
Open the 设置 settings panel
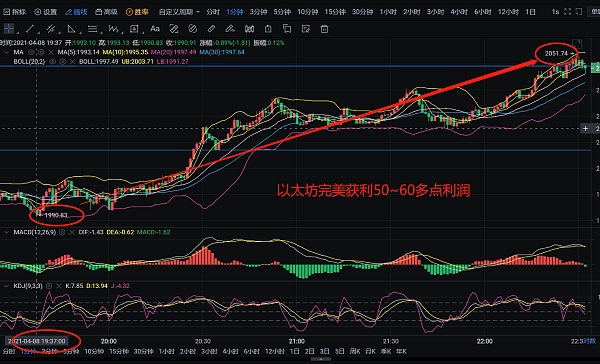click(x=46, y=12)
